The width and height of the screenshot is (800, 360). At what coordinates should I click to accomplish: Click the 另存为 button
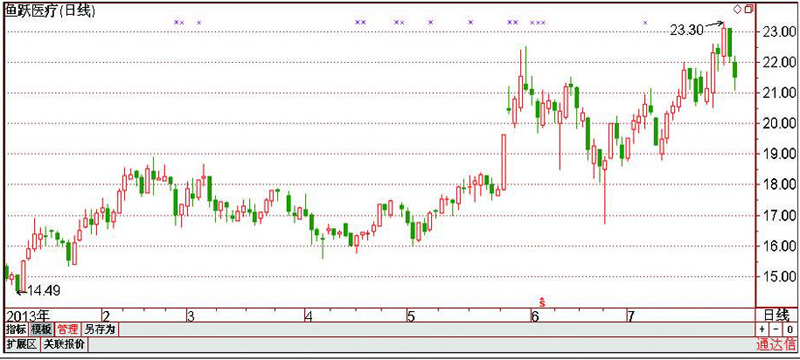click(x=99, y=329)
